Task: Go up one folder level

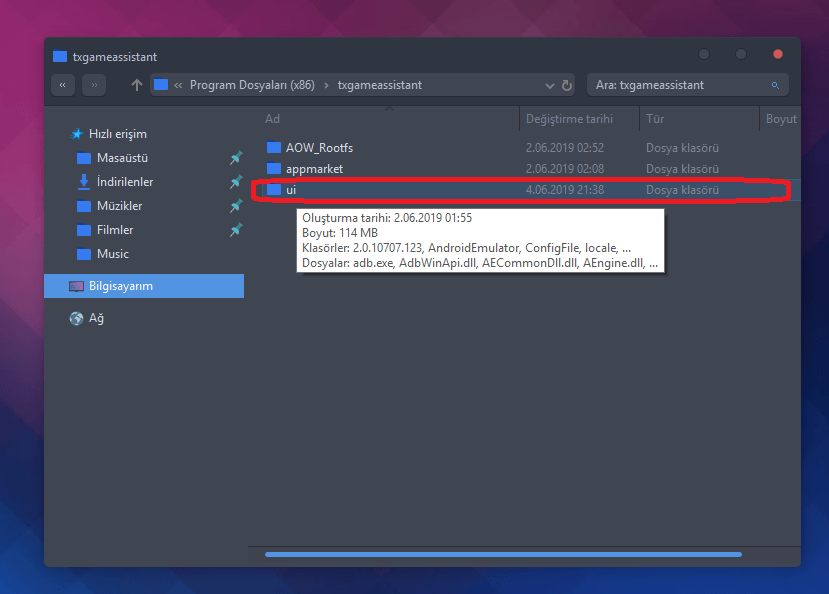Action: pos(137,85)
